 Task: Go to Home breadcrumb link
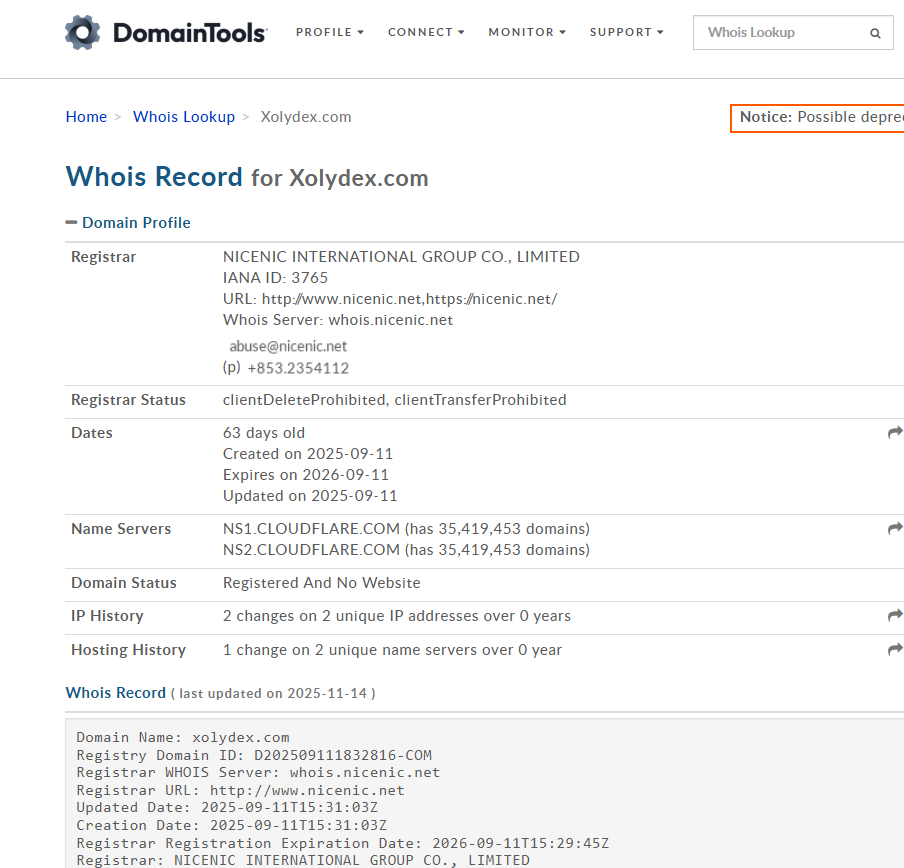(x=86, y=117)
